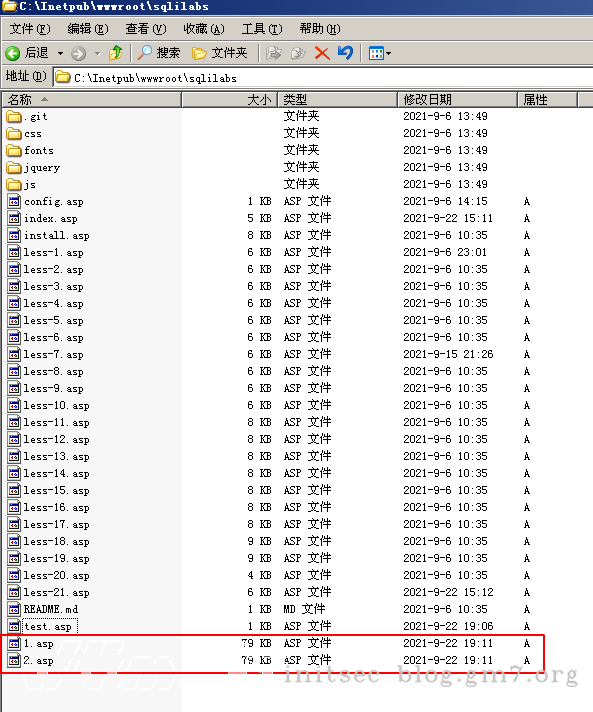Toggle the Folders (文件夹) pane button
The width and height of the screenshot is (593, 712).
(x=220, y=53)
